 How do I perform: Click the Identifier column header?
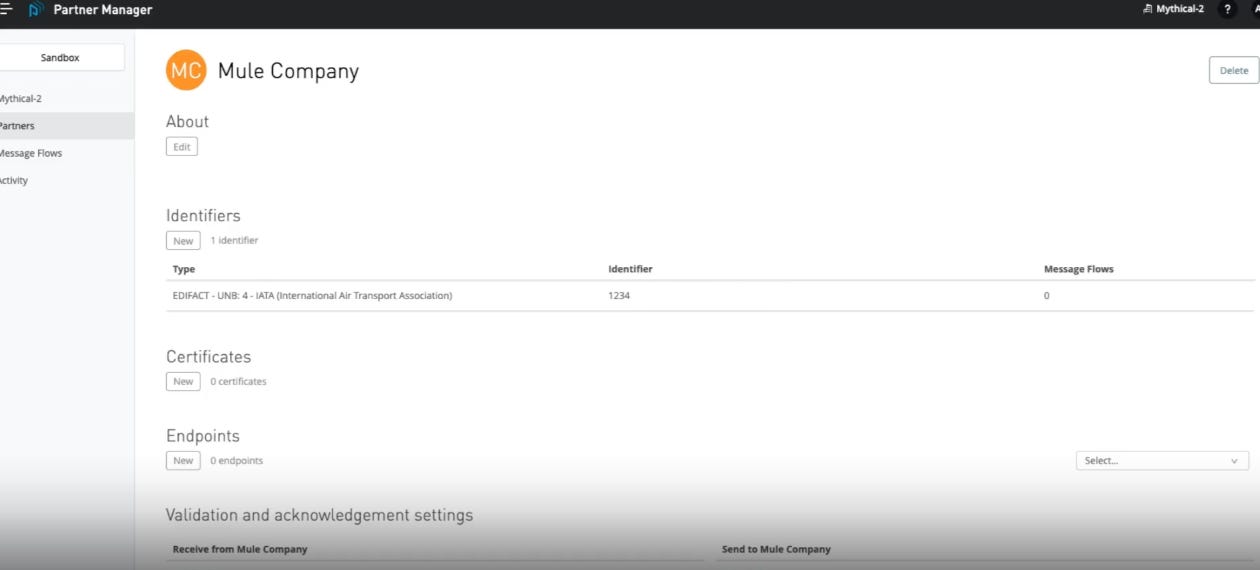click(630, 269)
